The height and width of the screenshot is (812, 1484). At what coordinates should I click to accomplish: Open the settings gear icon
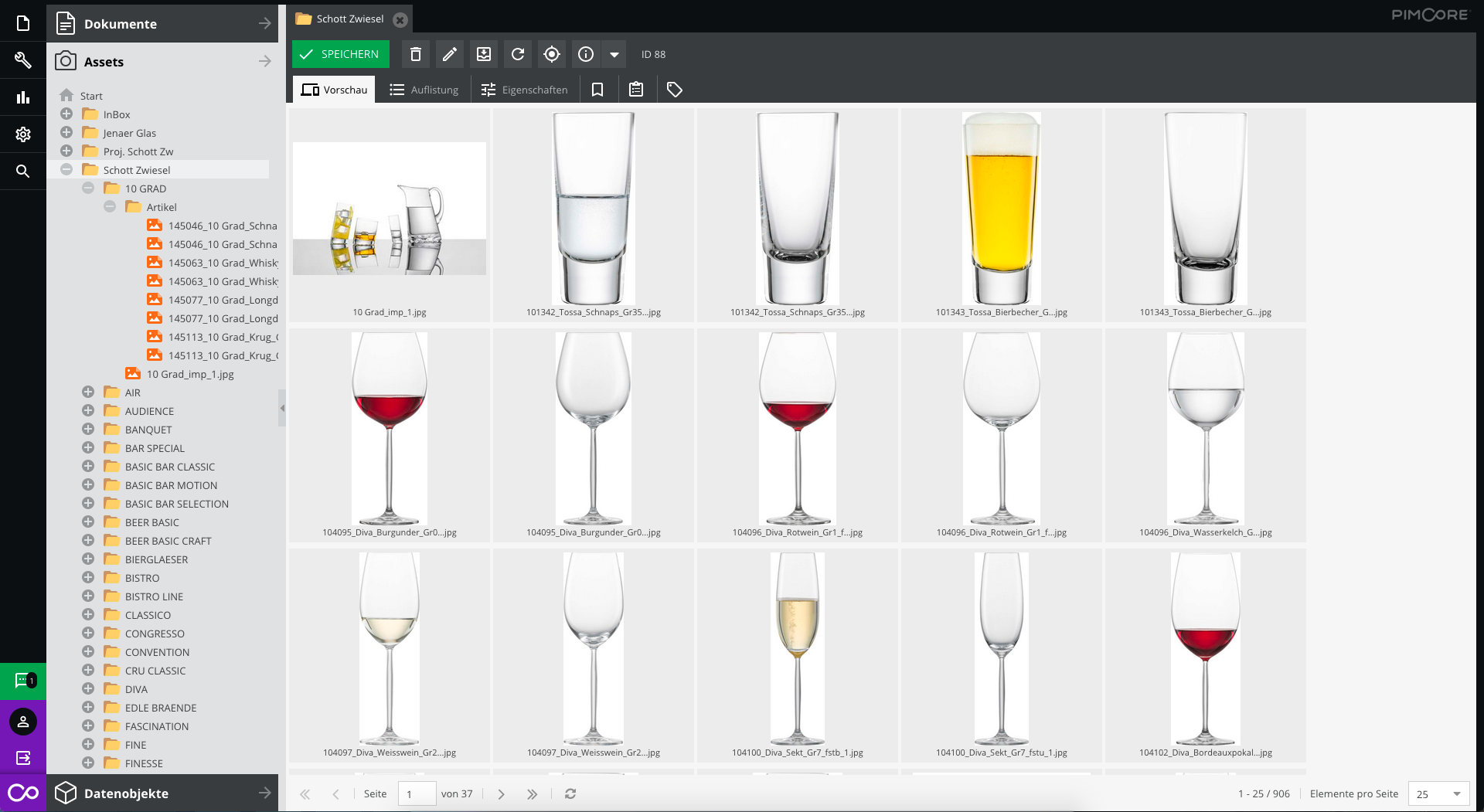click(x=23, y=134)
